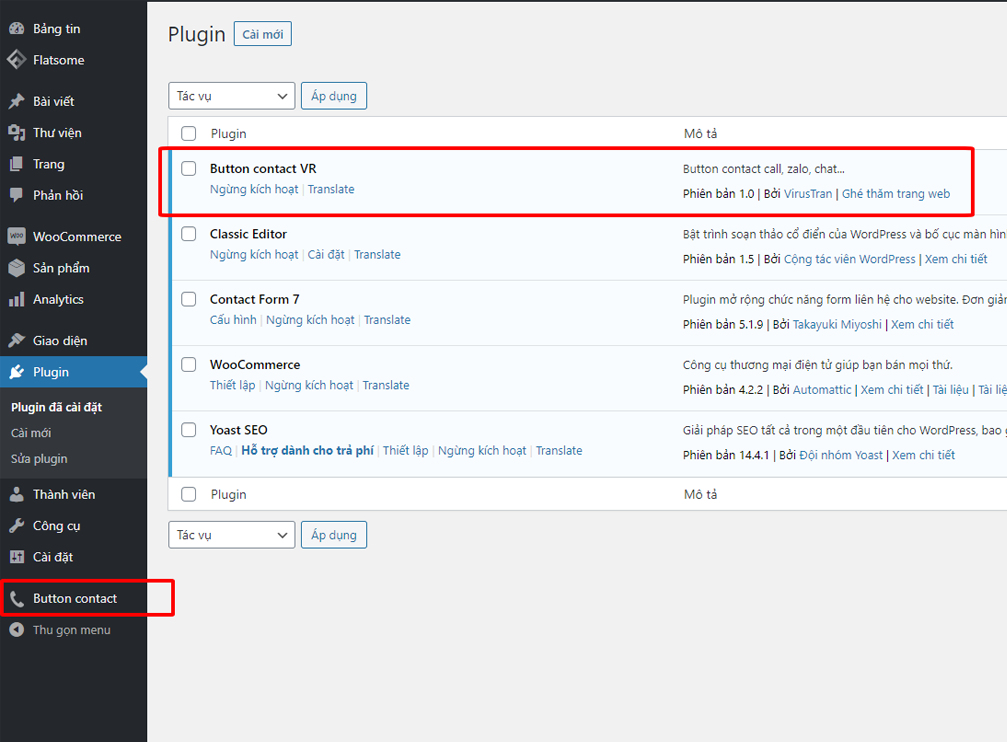
Task: Open the Cài mới submenu item
Action: coord(31,433)
